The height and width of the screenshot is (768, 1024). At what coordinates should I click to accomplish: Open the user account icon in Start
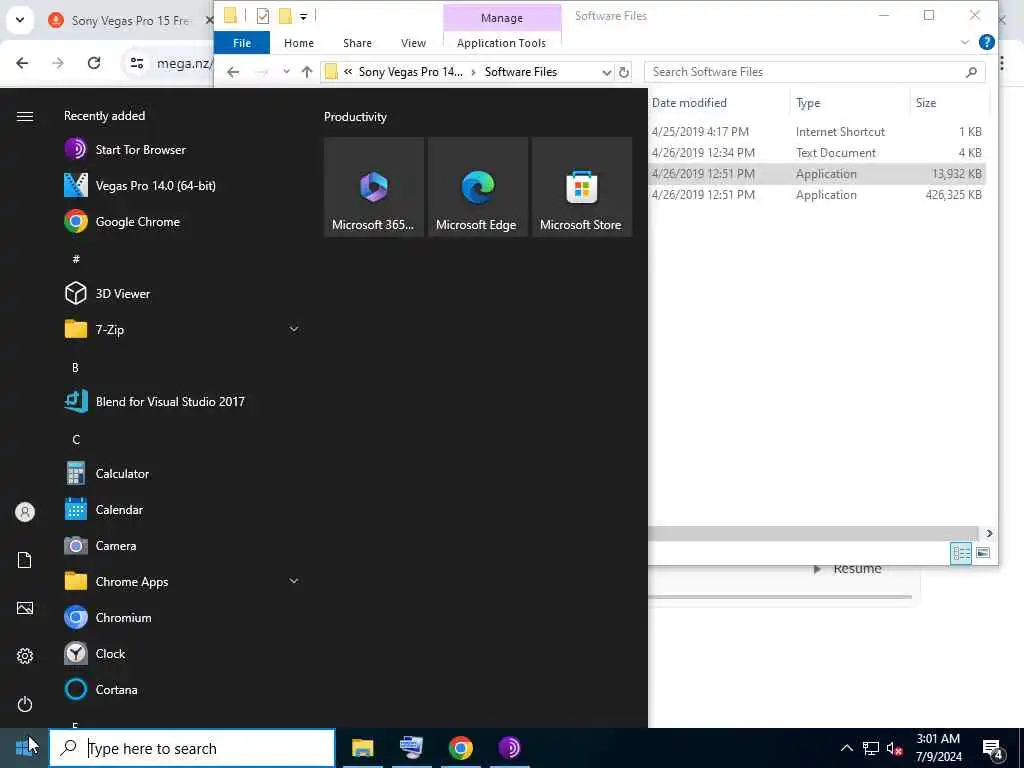click(25, 512)
